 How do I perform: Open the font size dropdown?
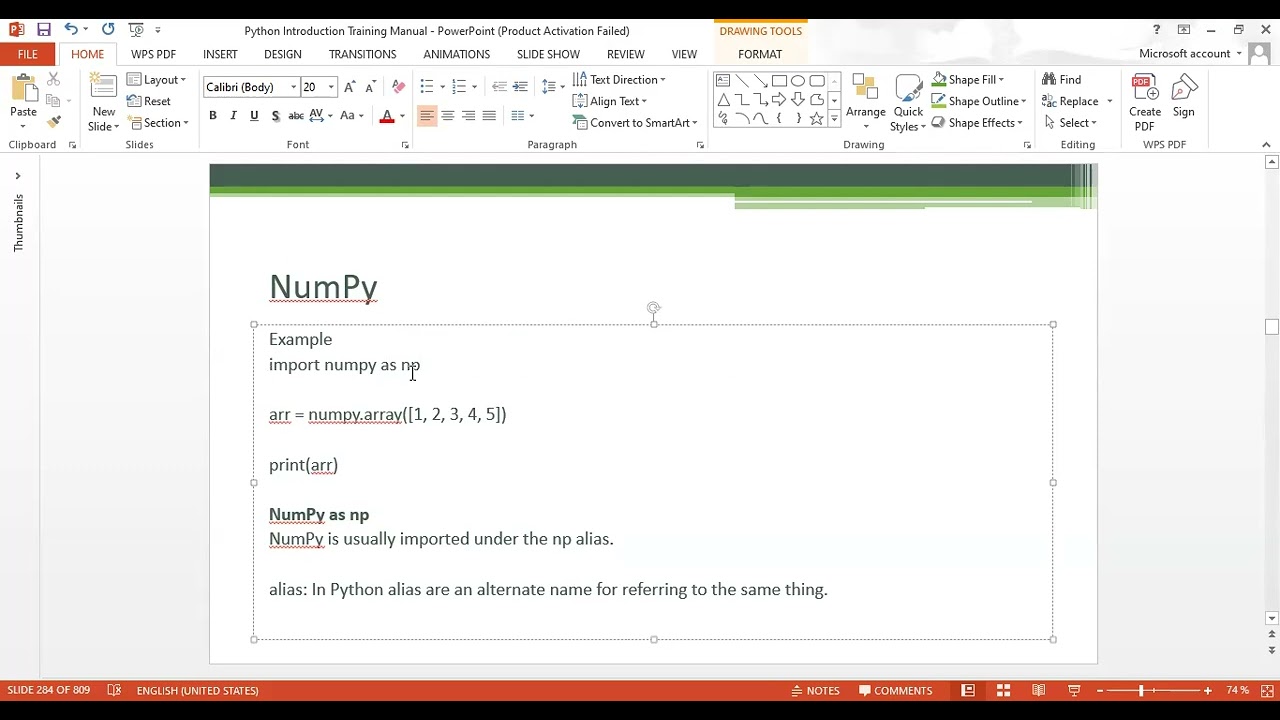(331, 87)
